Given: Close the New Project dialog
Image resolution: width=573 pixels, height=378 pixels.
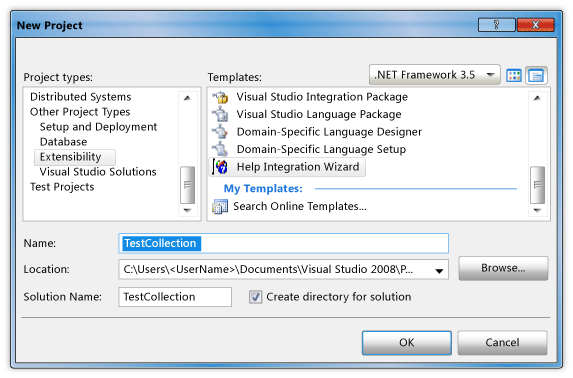Looking at the screenshot, I should pos(536,25).
